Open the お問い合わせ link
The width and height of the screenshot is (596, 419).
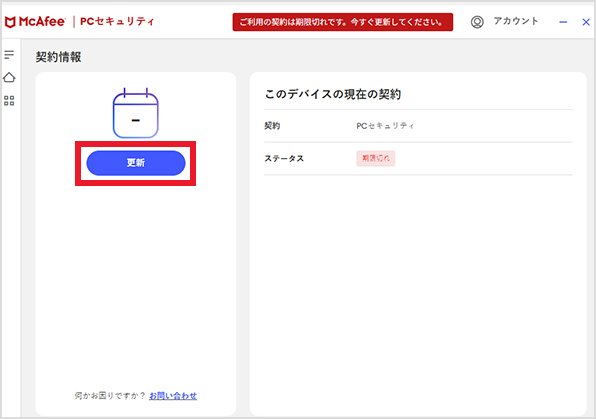pyautogui.click(x=173, y=396)
